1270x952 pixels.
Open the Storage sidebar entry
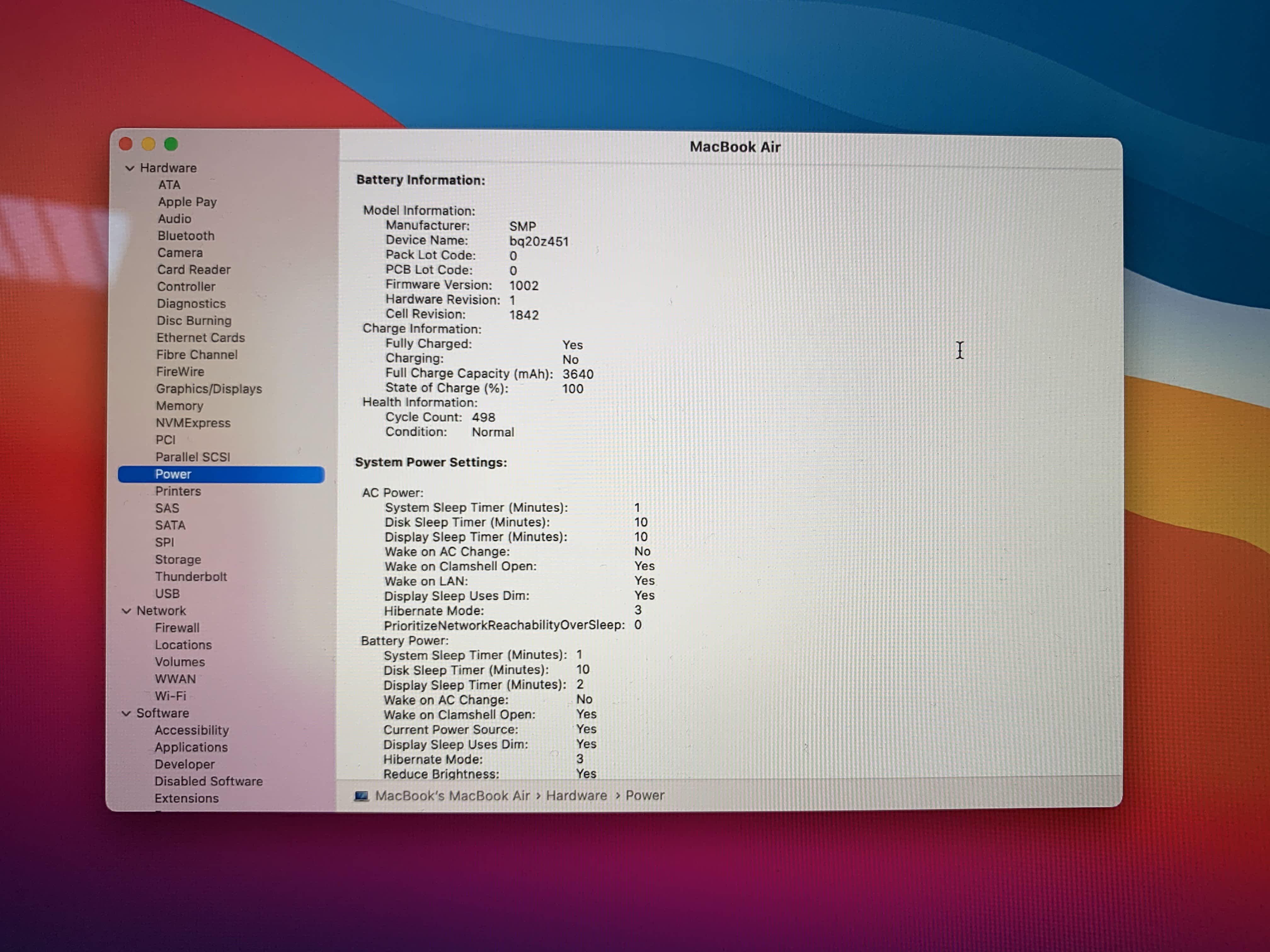click(x=178, y=559)
